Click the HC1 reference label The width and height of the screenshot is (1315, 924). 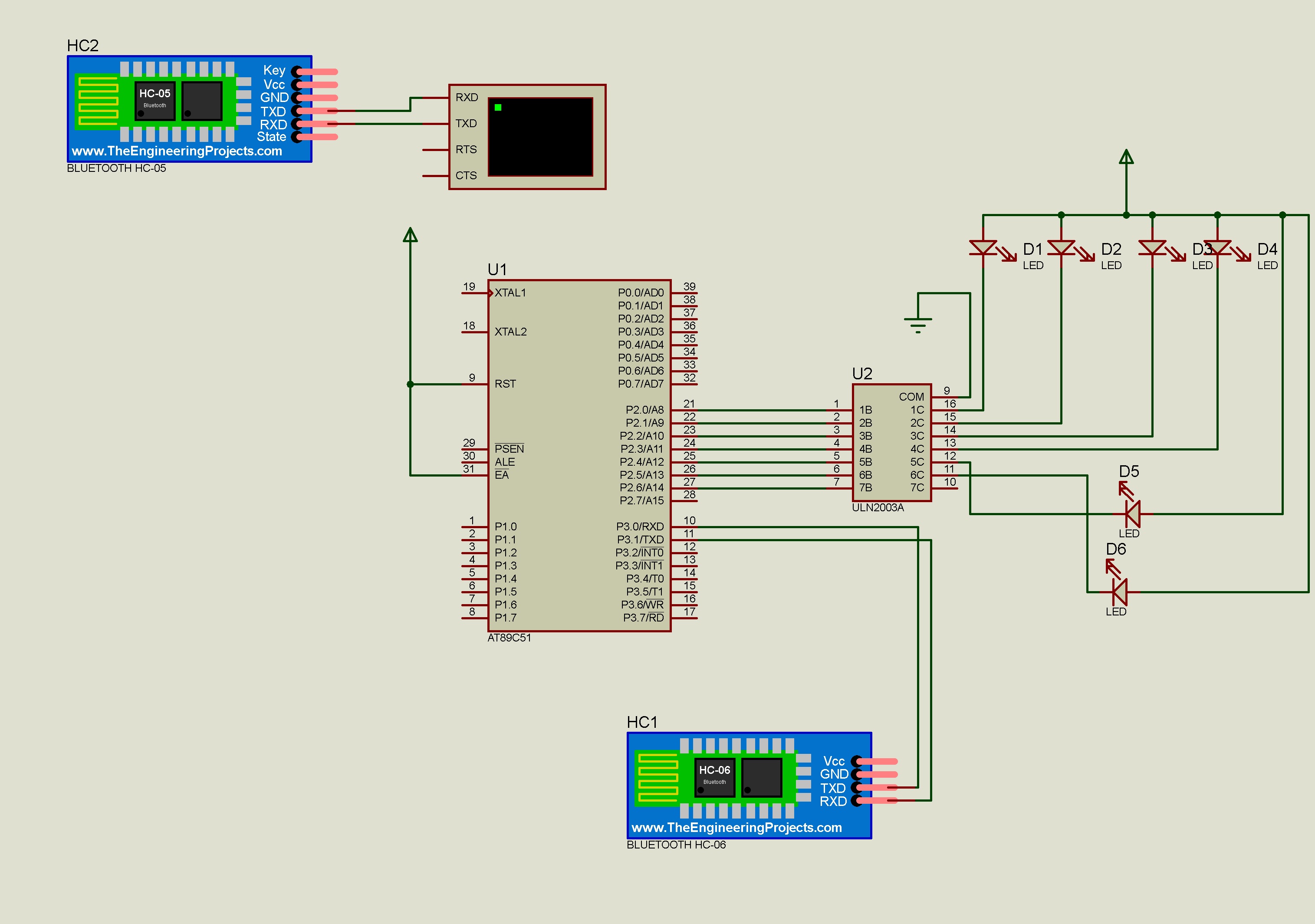coord(642,722)
